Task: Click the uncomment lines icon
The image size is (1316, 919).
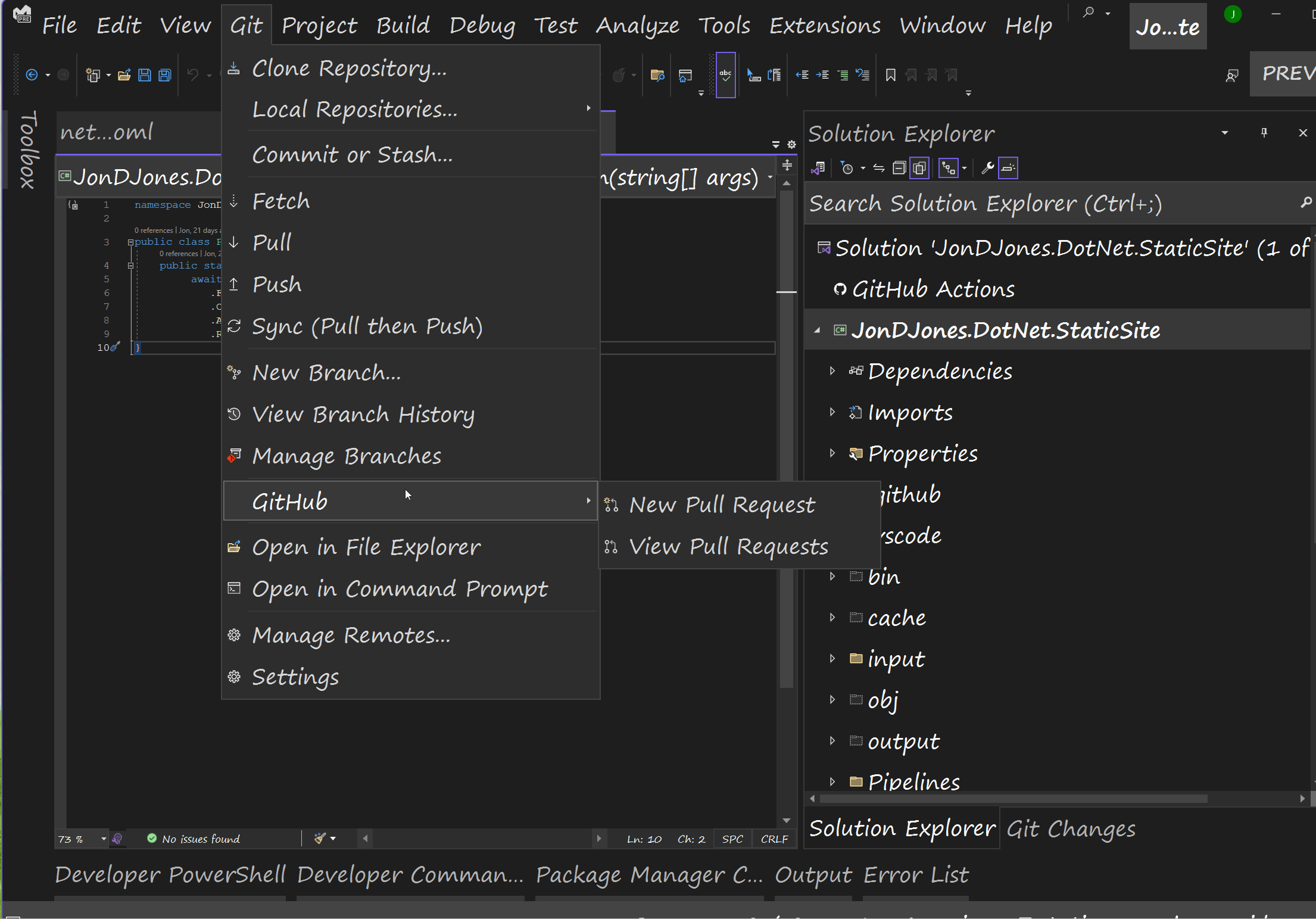Action: [x=863, y=75]
